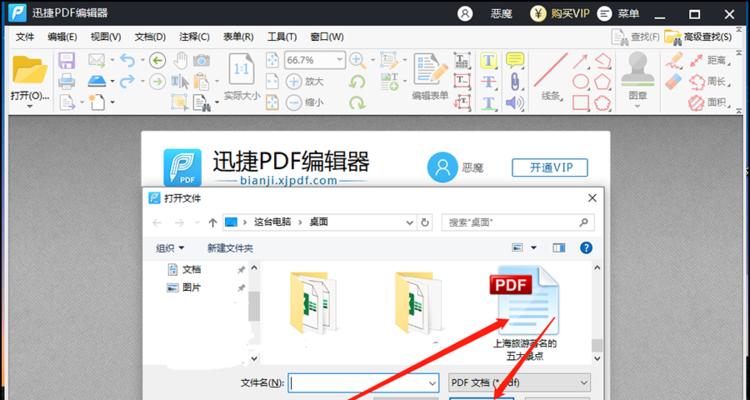Print using the printer icon
This screenshot has height=400, width=750.
tap(66, 81)
